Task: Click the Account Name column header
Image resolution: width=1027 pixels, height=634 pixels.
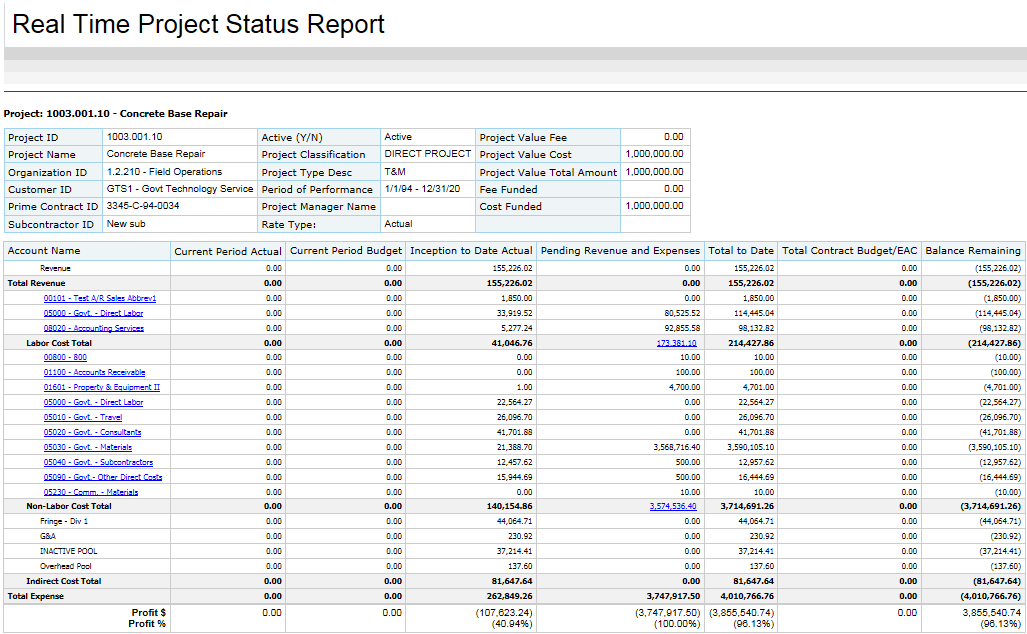Action: tap(44, 251)
